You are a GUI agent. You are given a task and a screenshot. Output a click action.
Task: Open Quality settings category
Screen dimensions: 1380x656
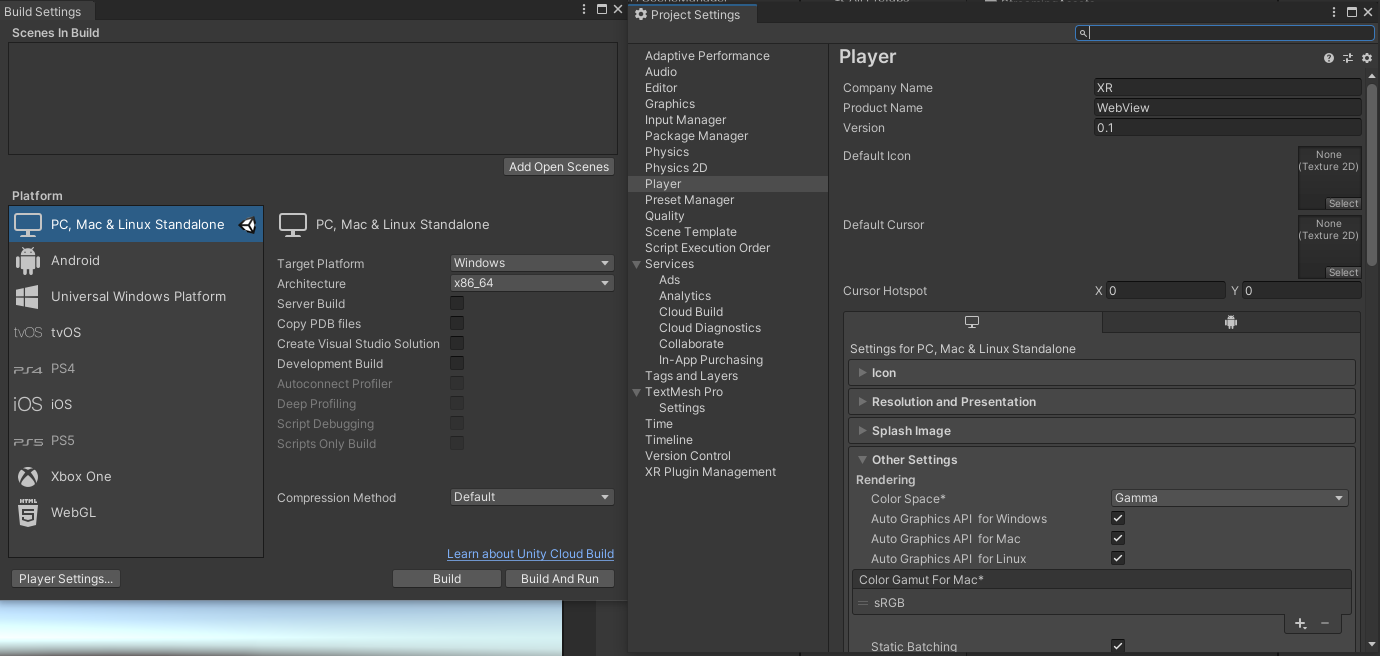click(665, 216)
